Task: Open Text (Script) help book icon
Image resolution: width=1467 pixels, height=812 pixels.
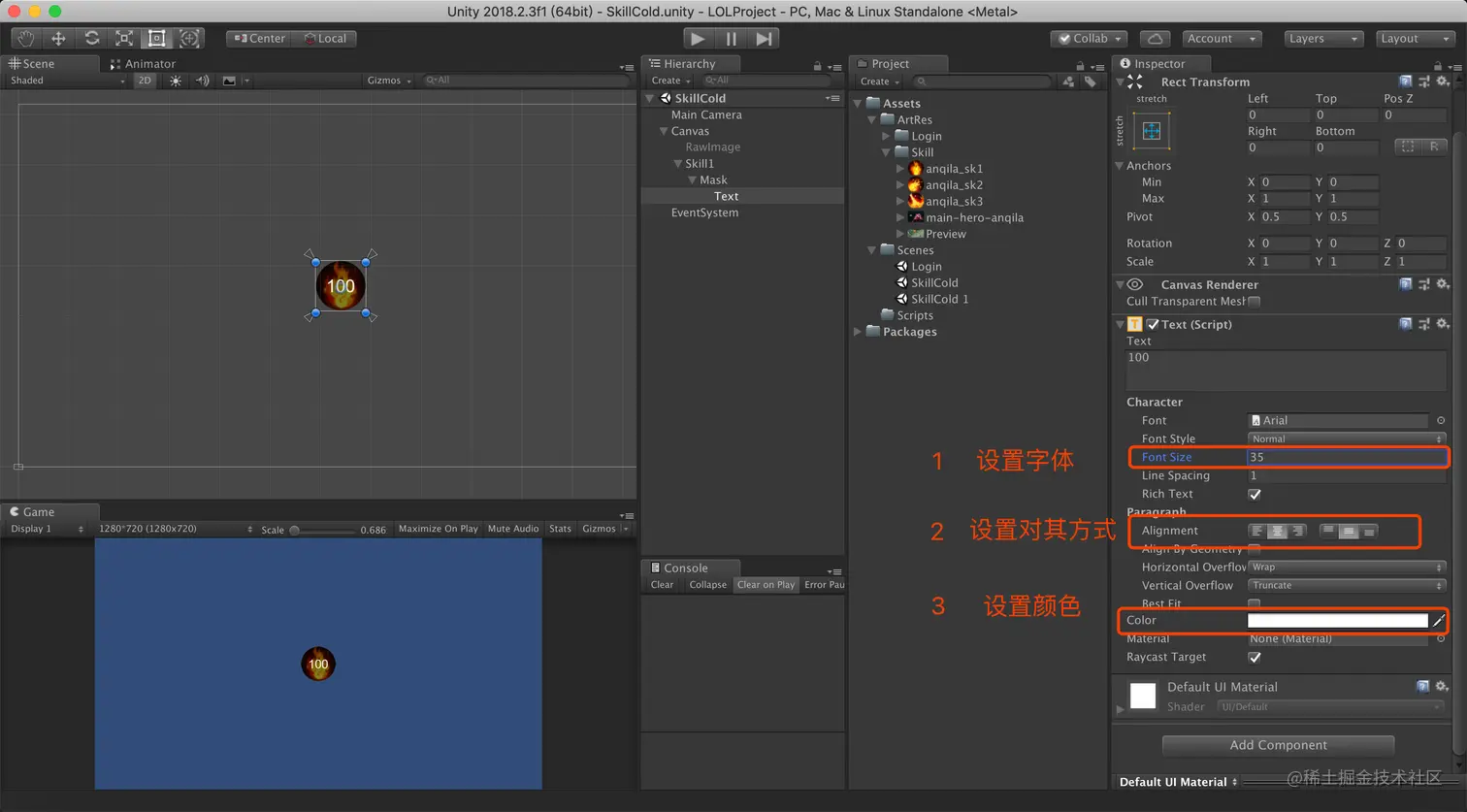Action: pos(1406,324)
